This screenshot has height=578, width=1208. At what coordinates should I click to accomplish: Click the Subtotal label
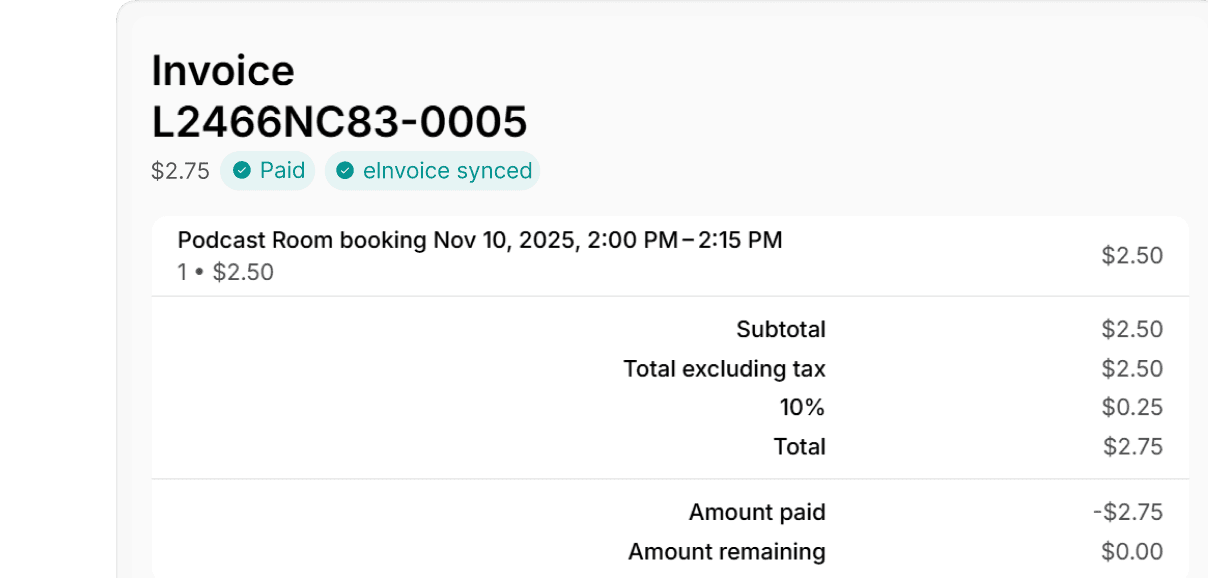[781, 329]
